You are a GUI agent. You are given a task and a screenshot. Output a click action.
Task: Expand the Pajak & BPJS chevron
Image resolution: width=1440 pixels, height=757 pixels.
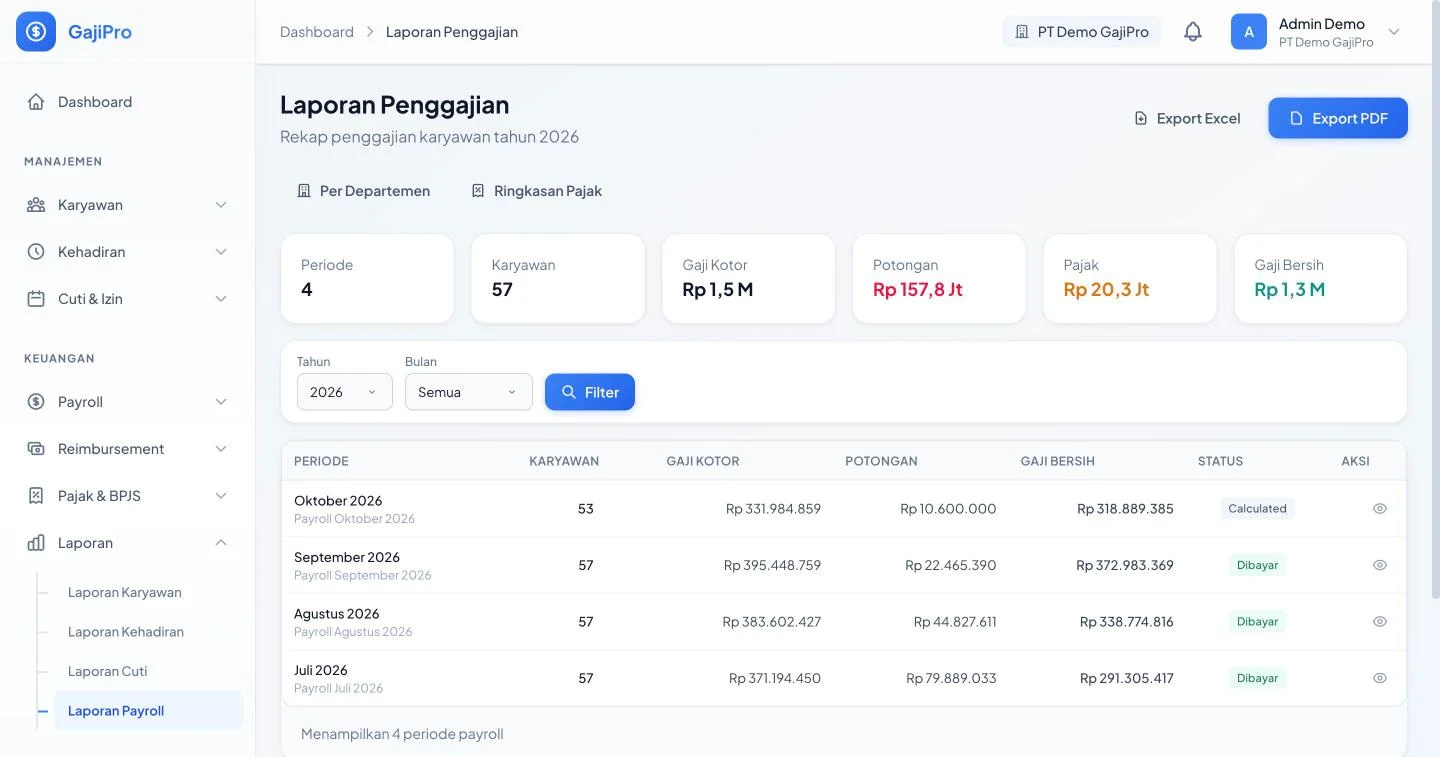coord(221,496)
